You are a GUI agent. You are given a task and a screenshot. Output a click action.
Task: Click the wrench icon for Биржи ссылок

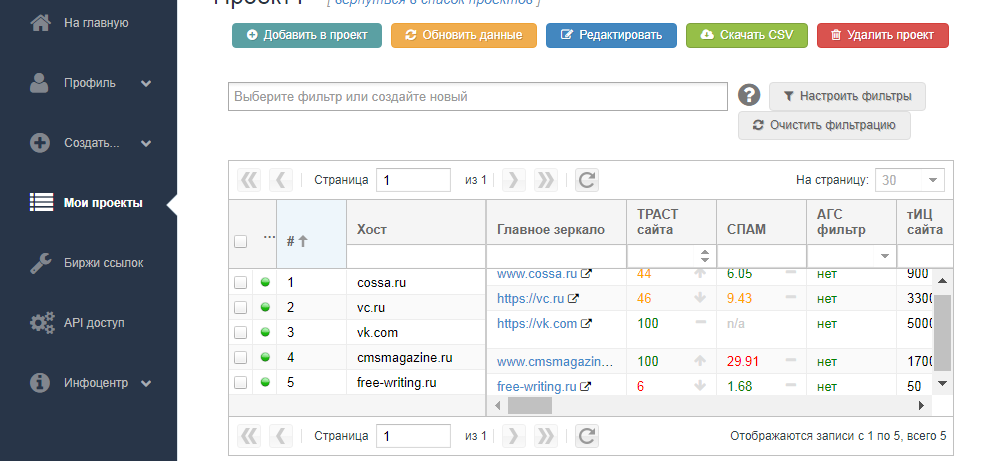(40, 263)
